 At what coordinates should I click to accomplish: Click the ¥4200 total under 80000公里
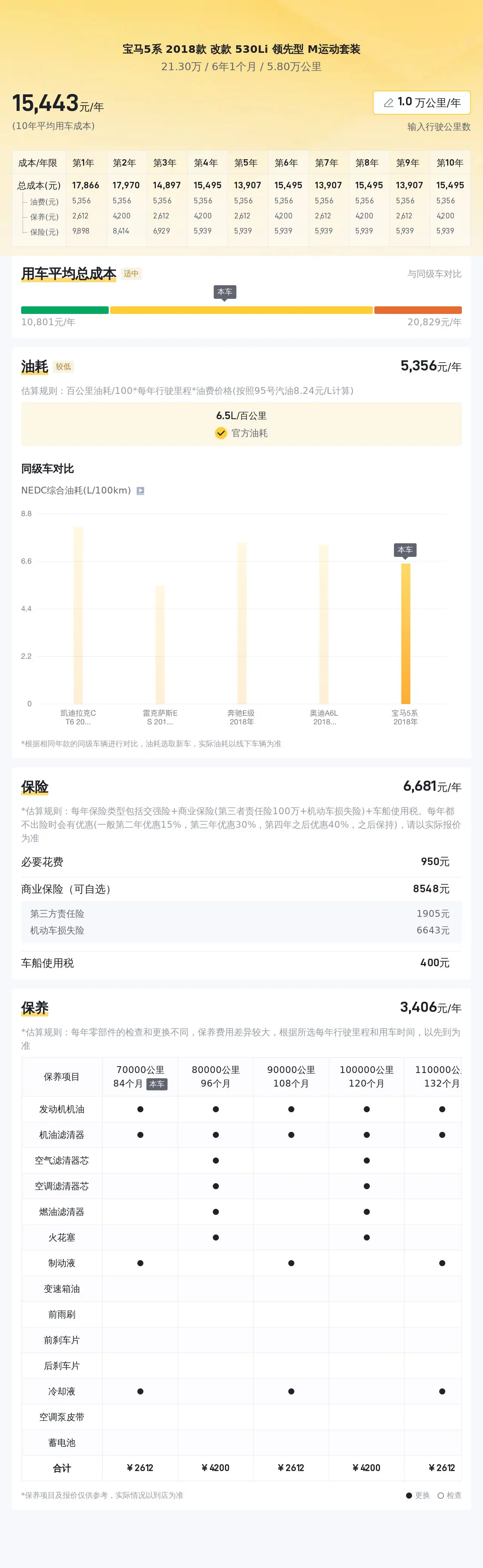[215, 1468]
